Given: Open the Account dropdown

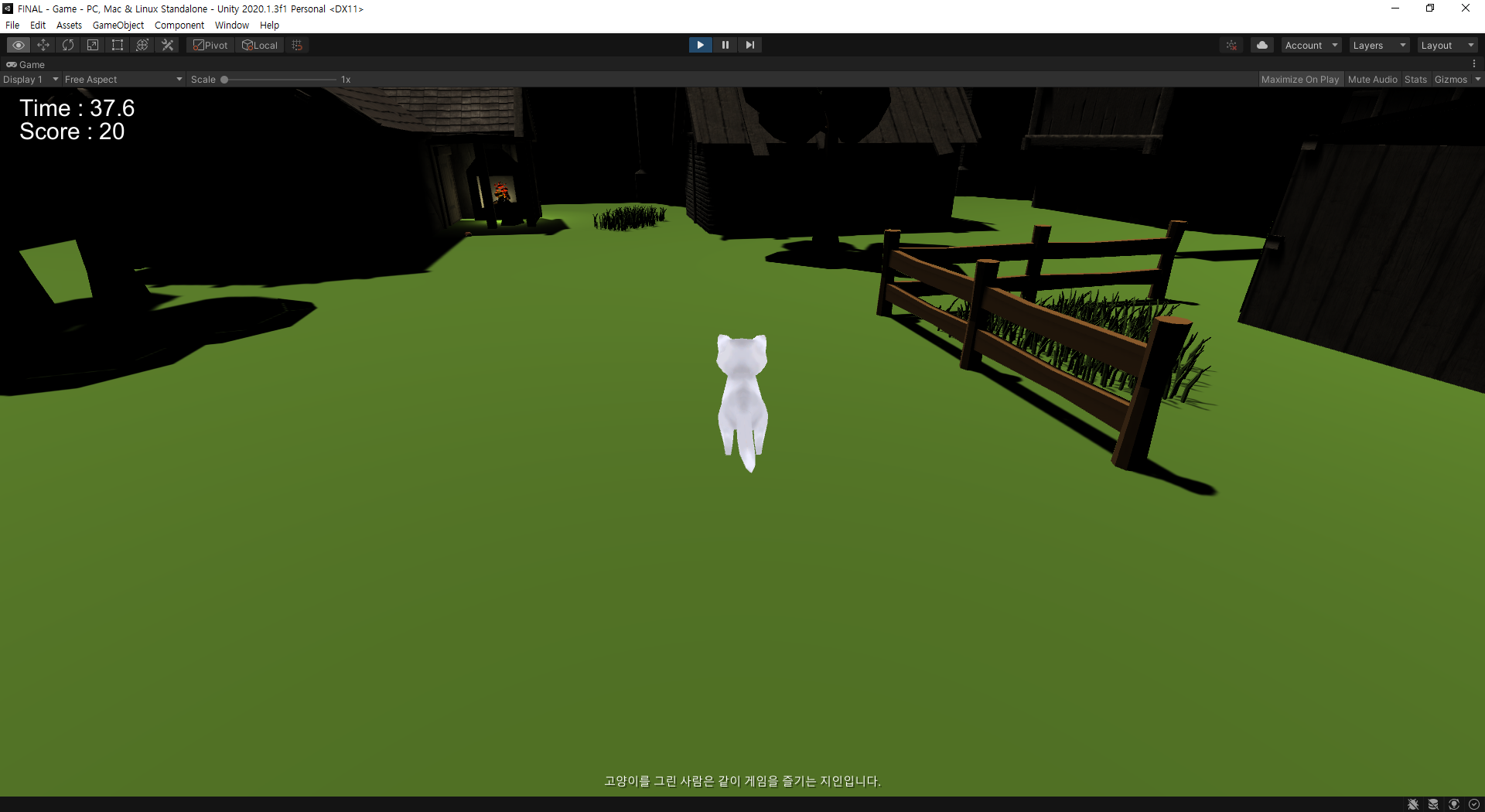Looking at the screenshot, I should (x=1310, y=45).
